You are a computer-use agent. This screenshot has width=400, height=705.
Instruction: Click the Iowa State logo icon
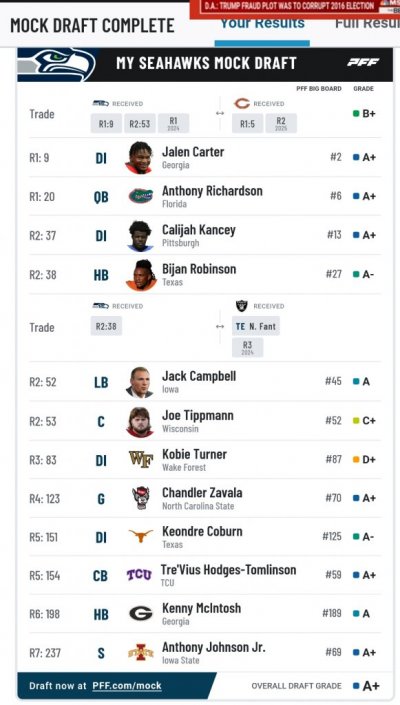coord(141,652)
